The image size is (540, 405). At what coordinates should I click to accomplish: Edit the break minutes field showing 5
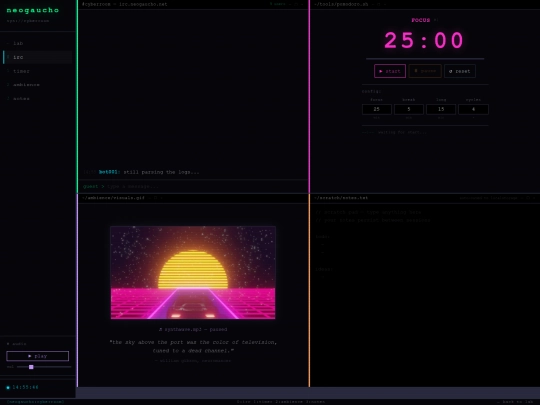pyautogui.click(x=409, y=109)
